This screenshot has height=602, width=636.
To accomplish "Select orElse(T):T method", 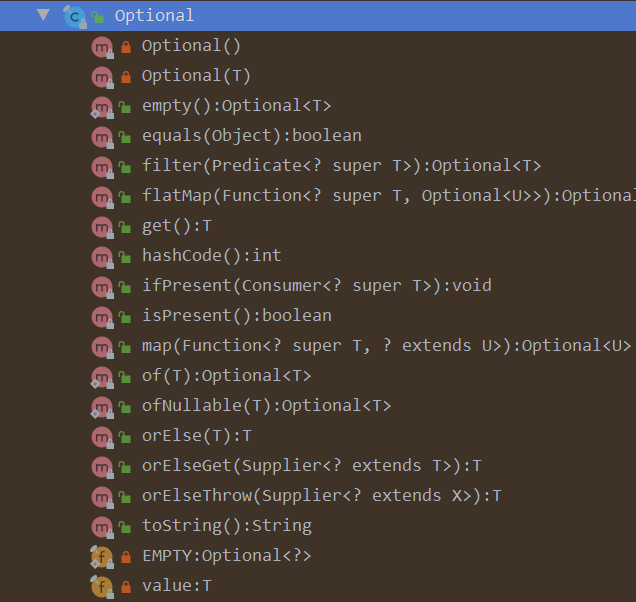I will pyautogui.click(x=196, y=436).
